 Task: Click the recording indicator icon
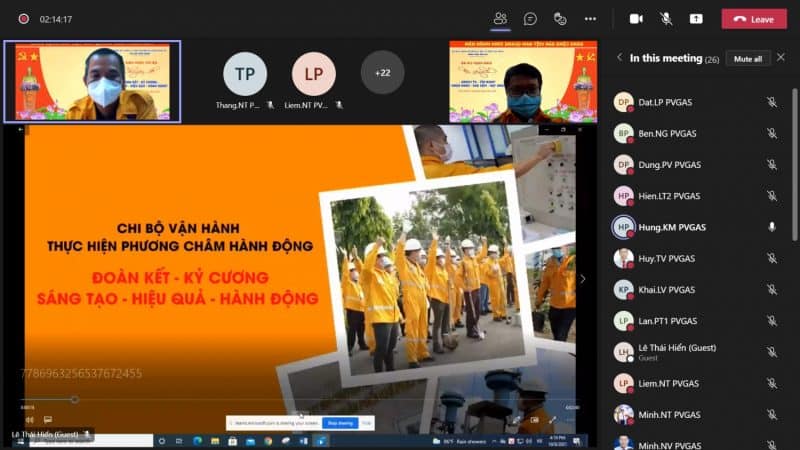(23, 19)
